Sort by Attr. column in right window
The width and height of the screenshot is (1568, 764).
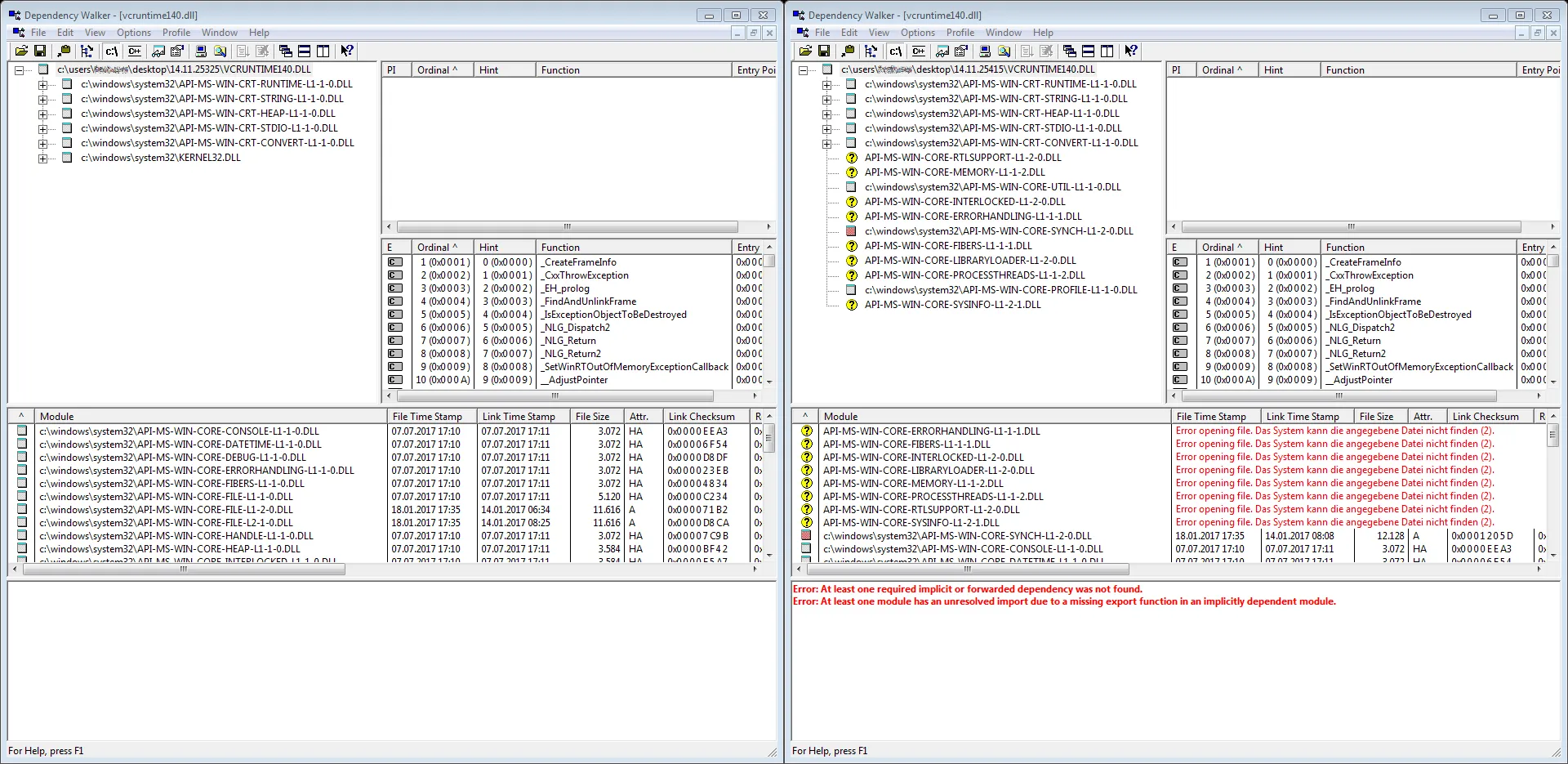coord(1428,417)
